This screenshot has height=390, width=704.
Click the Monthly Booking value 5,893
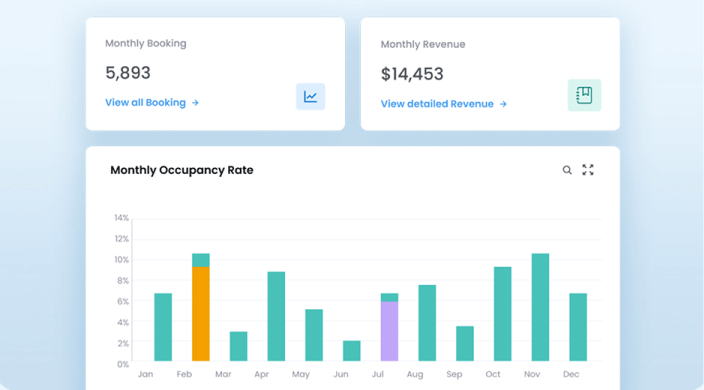pyautogui.click(x=128, y=73)
